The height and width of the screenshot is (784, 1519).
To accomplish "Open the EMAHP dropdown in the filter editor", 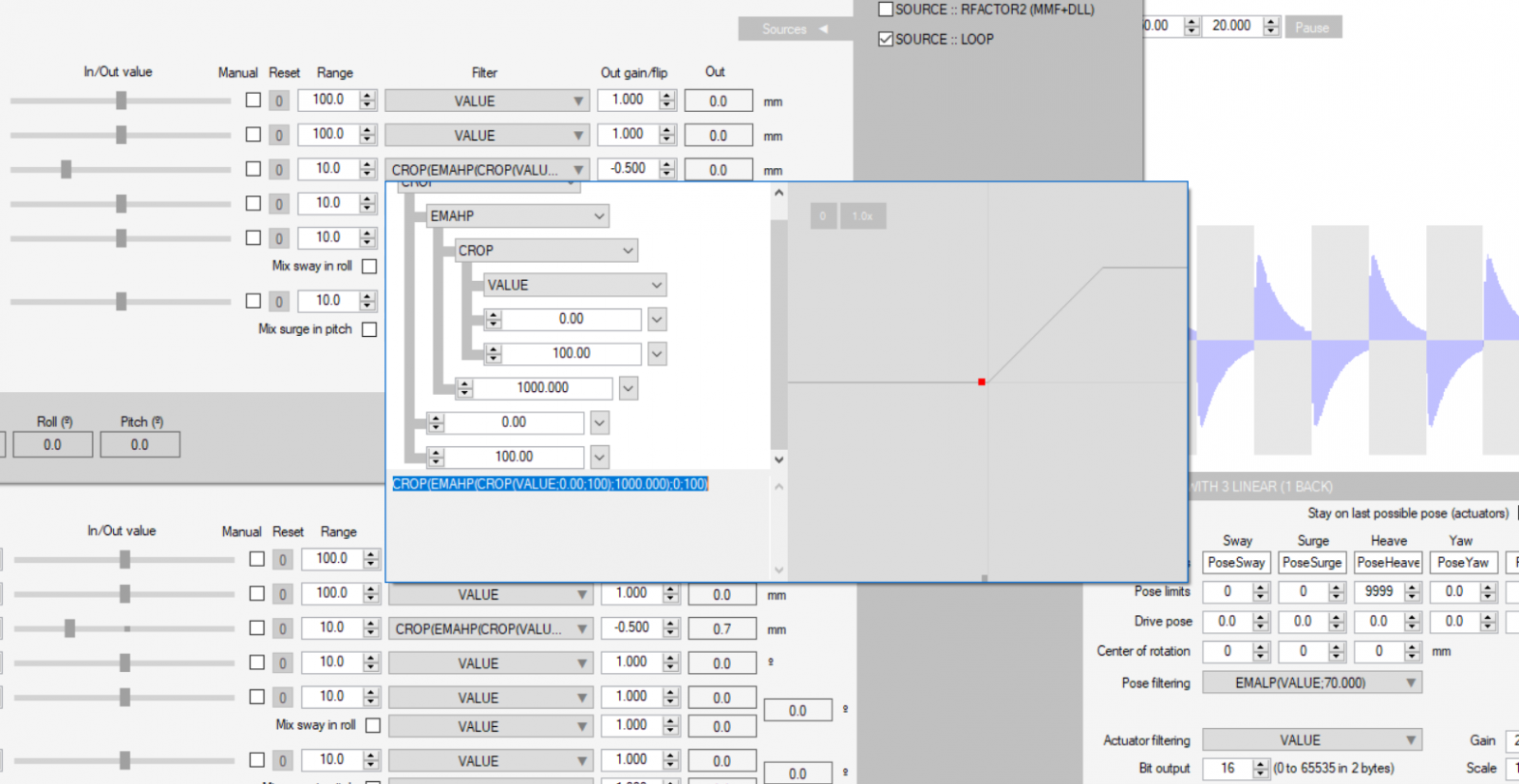I will (x=517, y=216).
